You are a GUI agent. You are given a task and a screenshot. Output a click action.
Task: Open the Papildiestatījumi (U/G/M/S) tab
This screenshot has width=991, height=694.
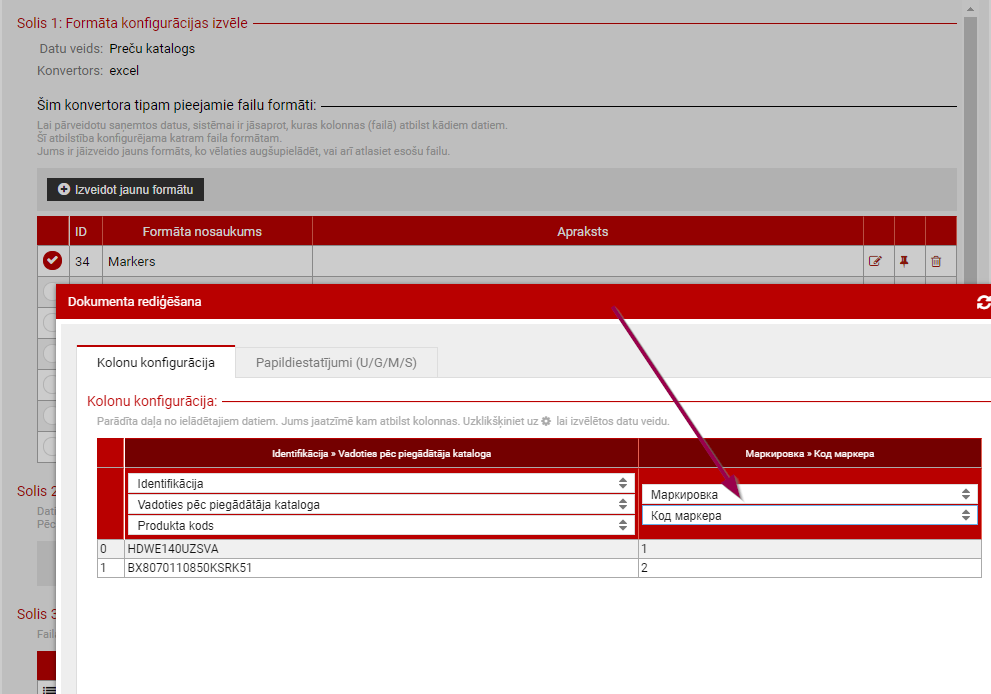tap(336, 362)
